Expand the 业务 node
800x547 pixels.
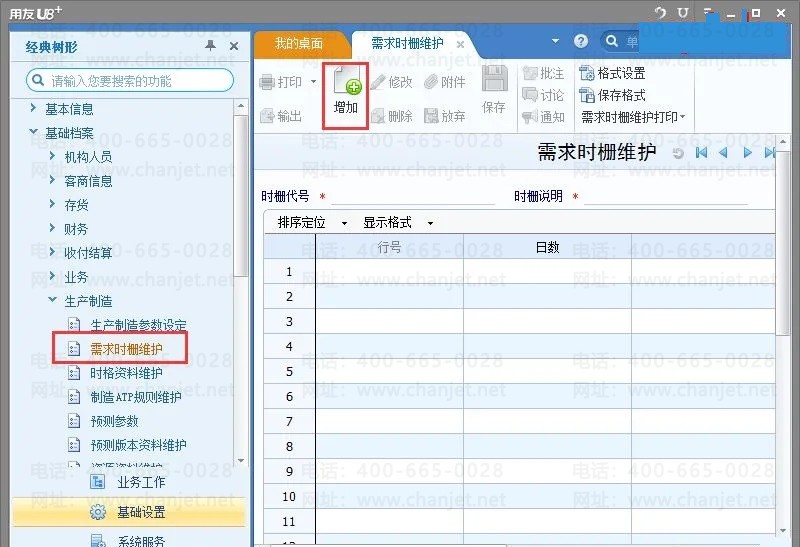pos(52,276)
